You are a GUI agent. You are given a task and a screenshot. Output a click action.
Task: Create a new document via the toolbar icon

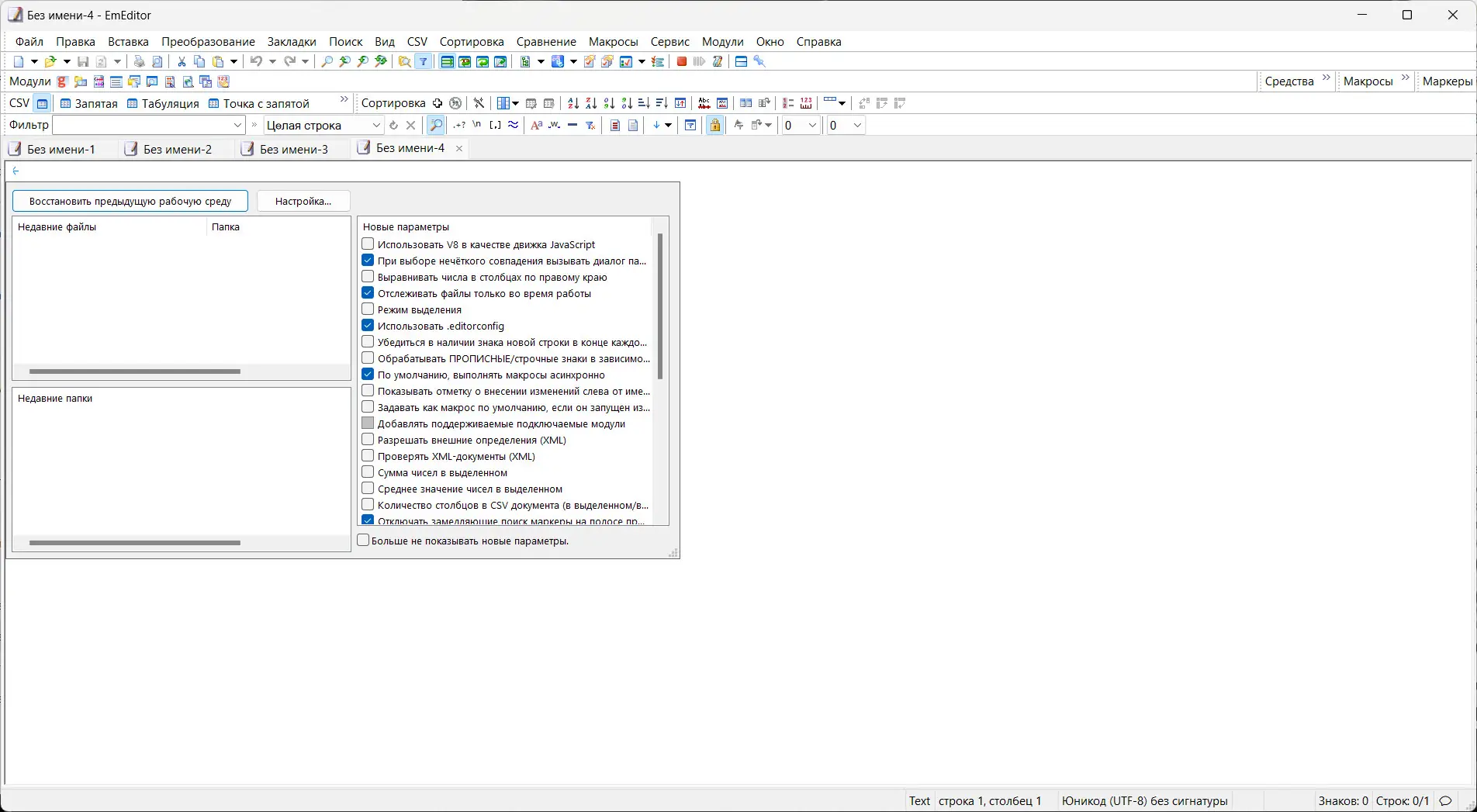(x=19, y=61)
